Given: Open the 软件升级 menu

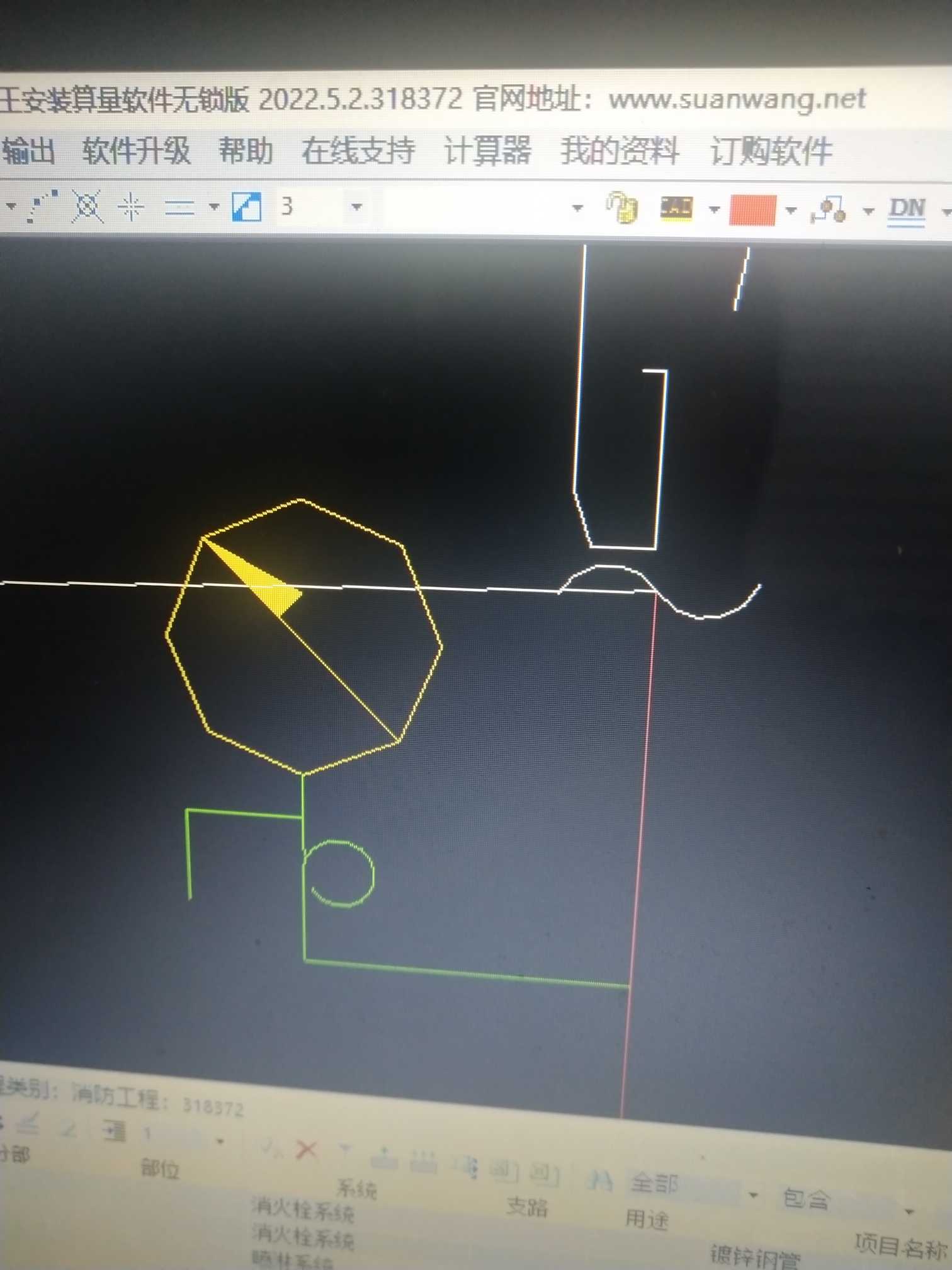Looking at the screenshot, I should click(x=136, y=151).
